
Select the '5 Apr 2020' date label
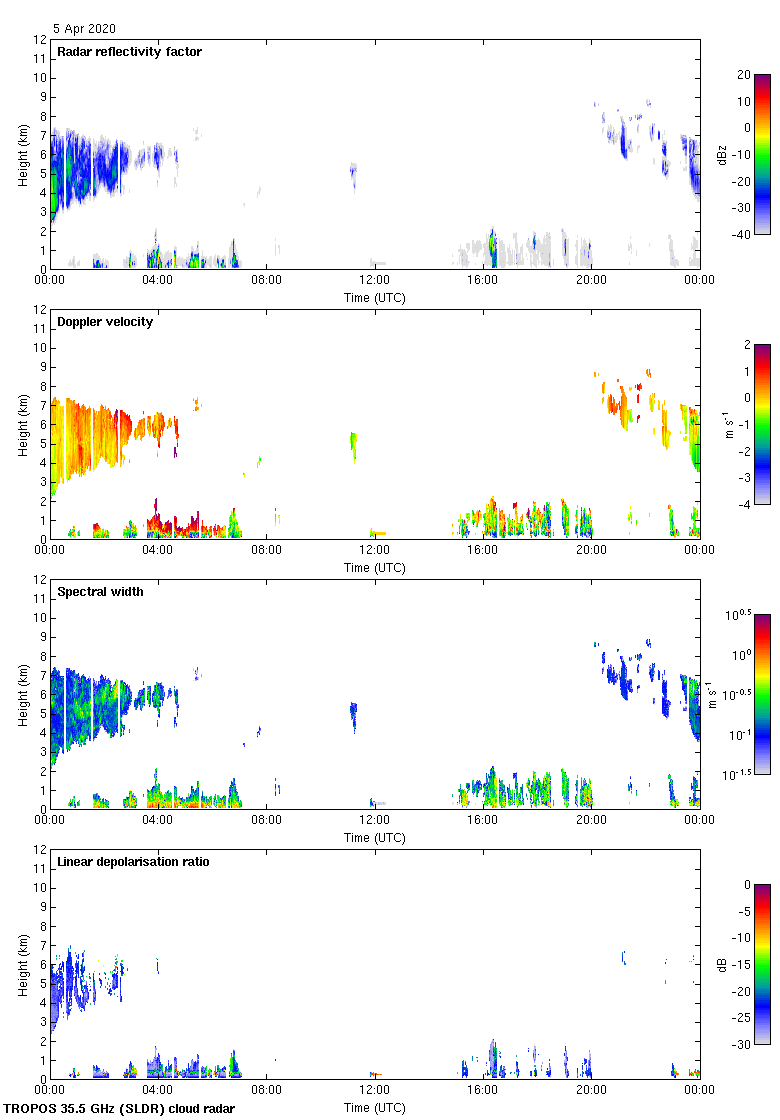coord(84,29)
